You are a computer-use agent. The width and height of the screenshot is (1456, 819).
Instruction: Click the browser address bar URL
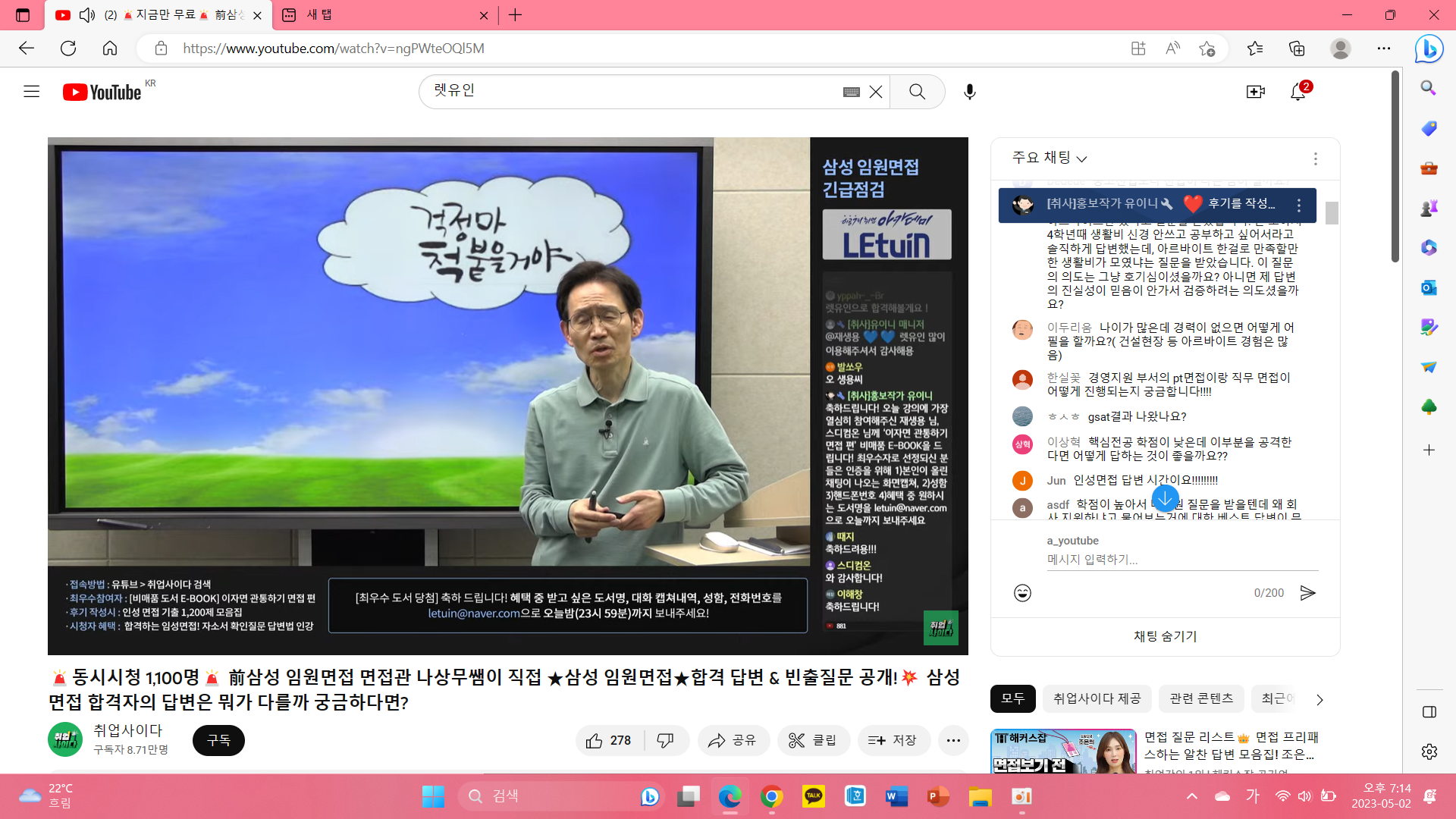334,49
